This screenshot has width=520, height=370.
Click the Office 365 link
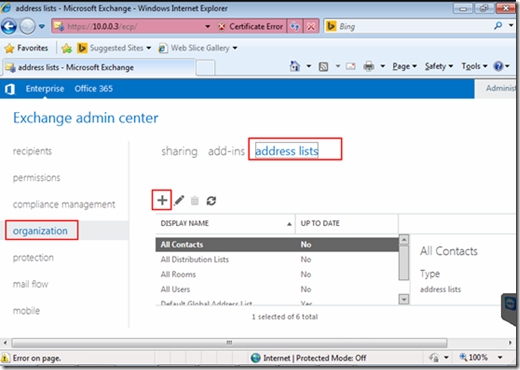point(94,89)
